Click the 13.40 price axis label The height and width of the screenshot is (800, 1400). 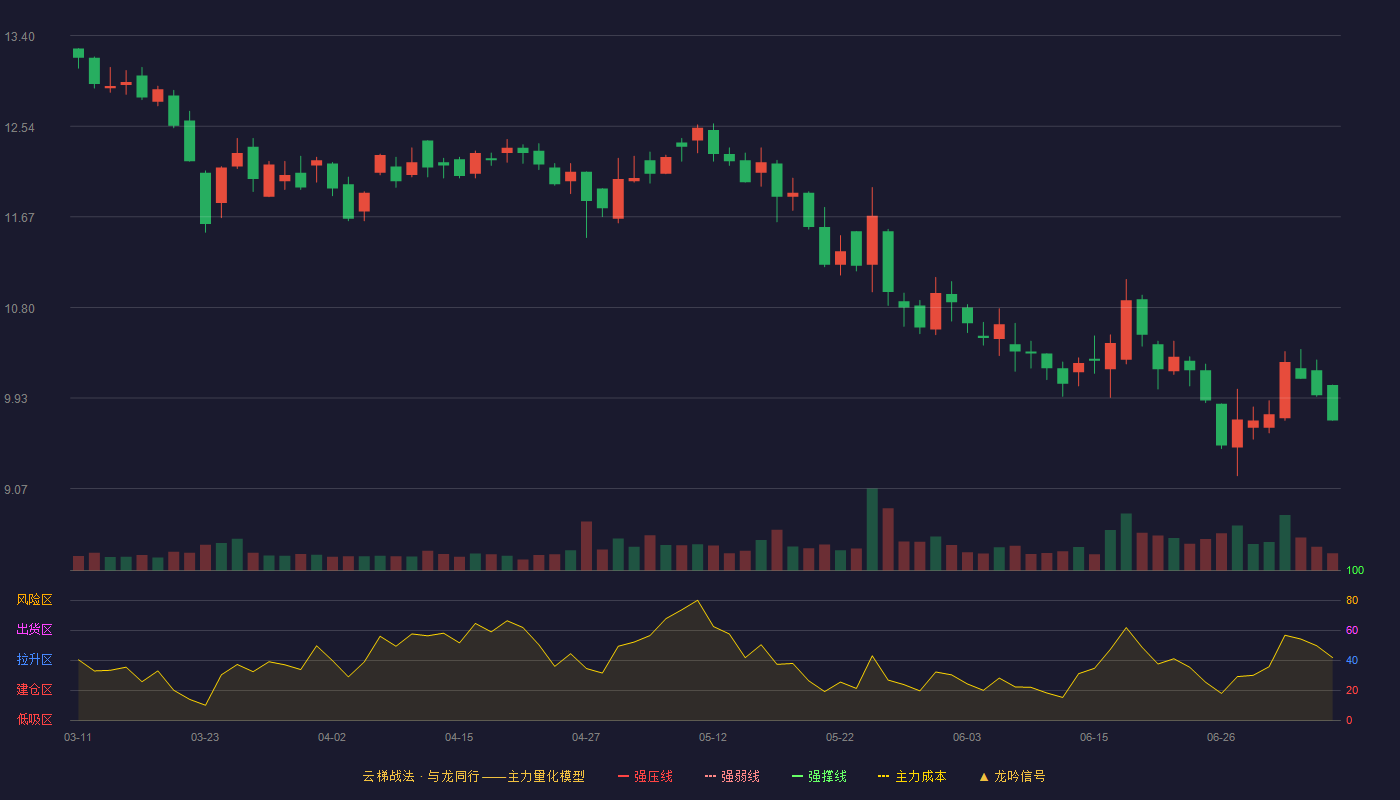point(19,37)
